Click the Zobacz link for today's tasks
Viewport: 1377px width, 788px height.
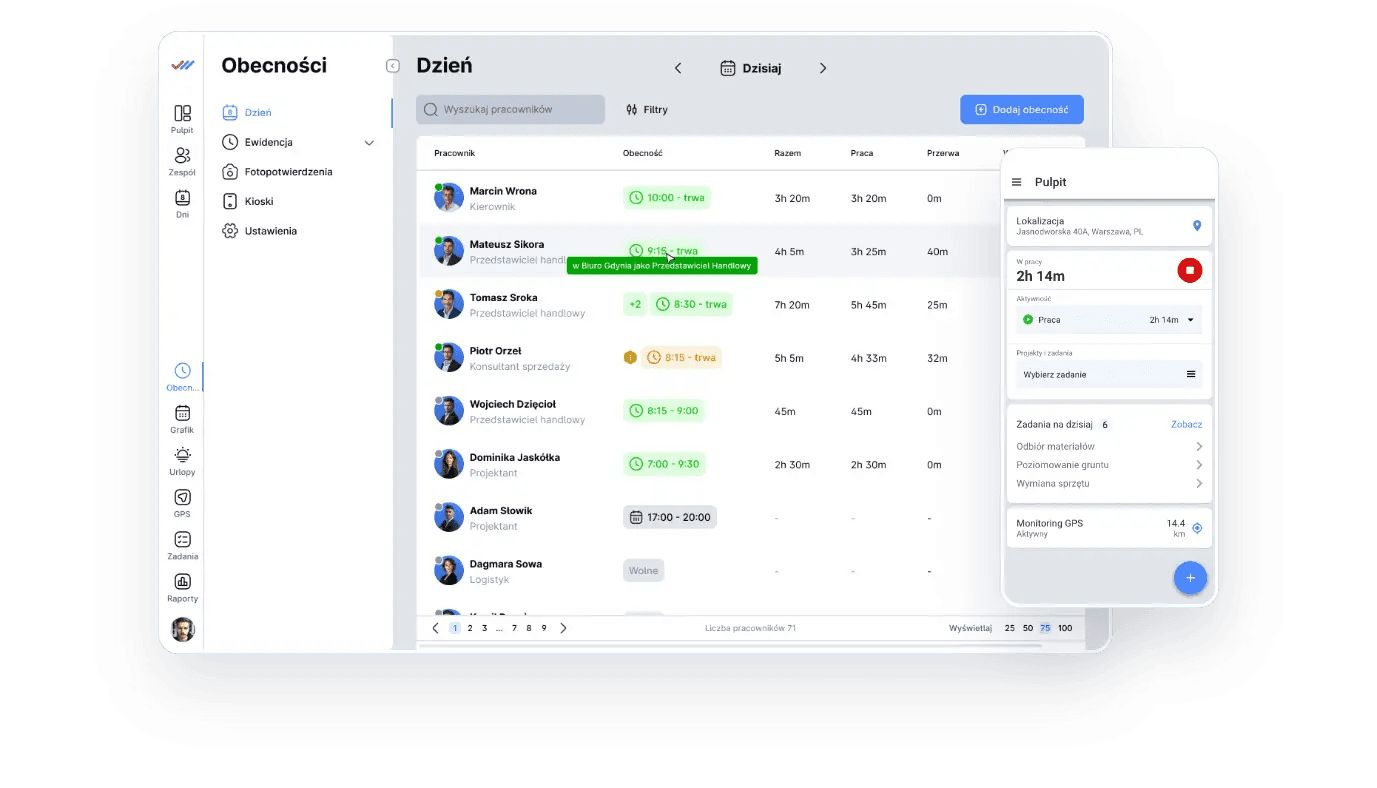pos(1186,424)
